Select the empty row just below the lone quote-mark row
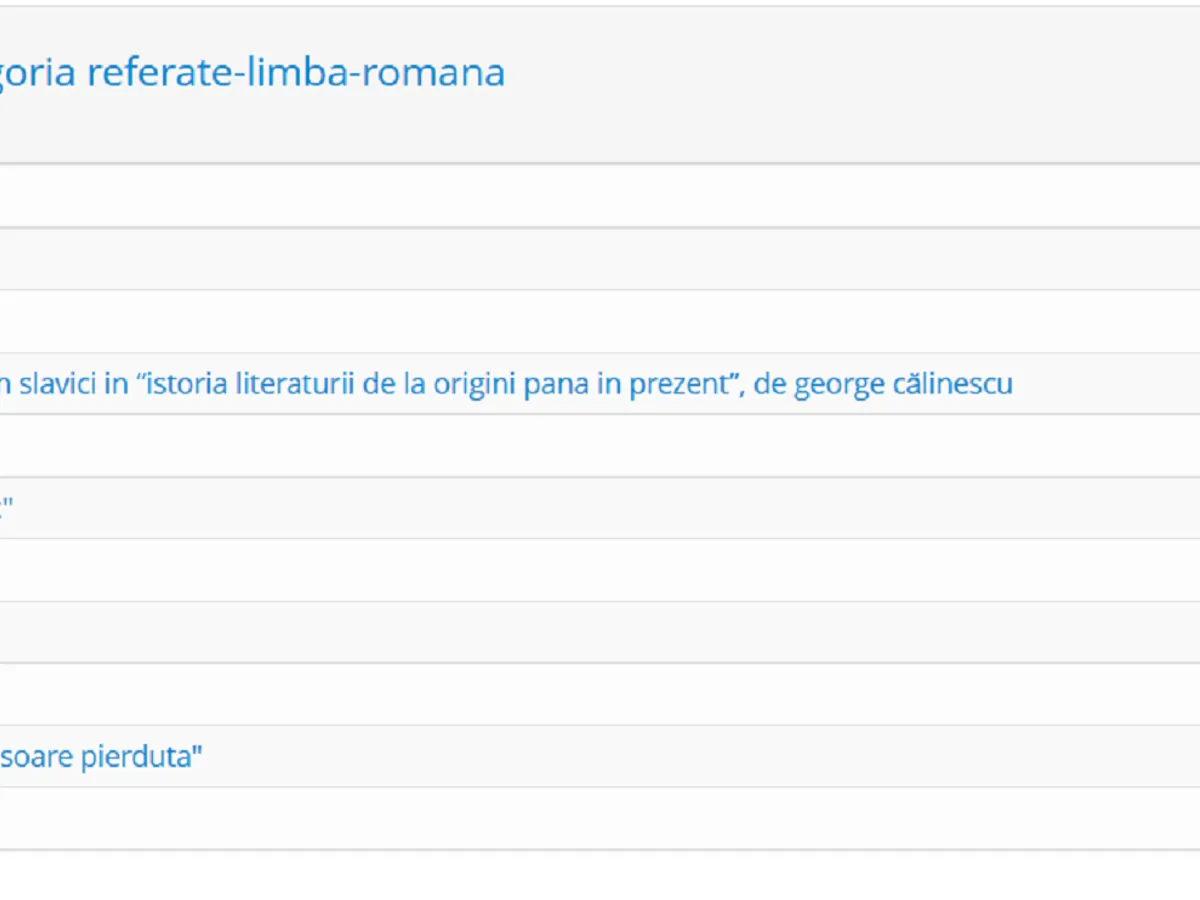The image size is (1200, 900). (x=600, y=570)
